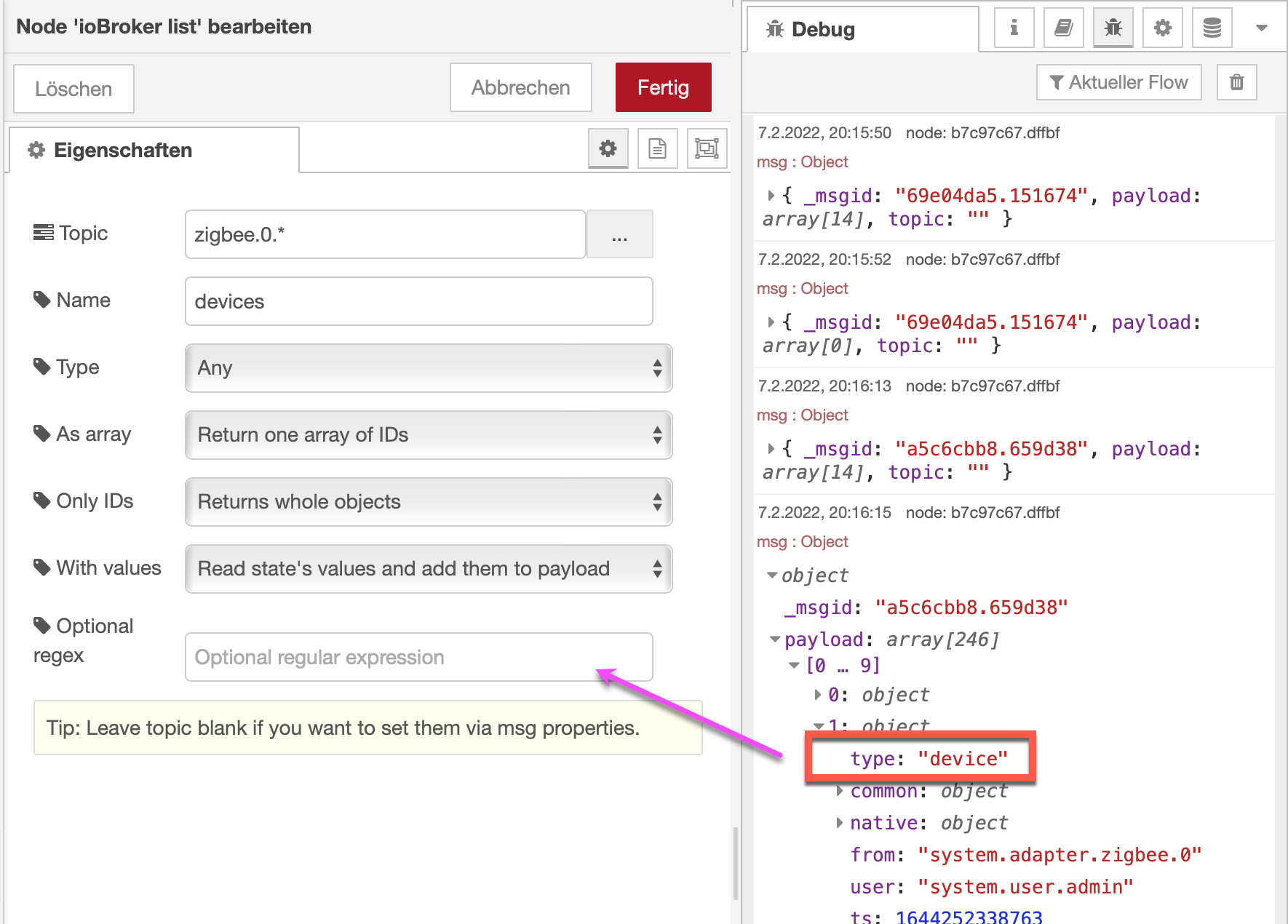
Task: Collapse the payload array[246] tree node
Action: 775,640
